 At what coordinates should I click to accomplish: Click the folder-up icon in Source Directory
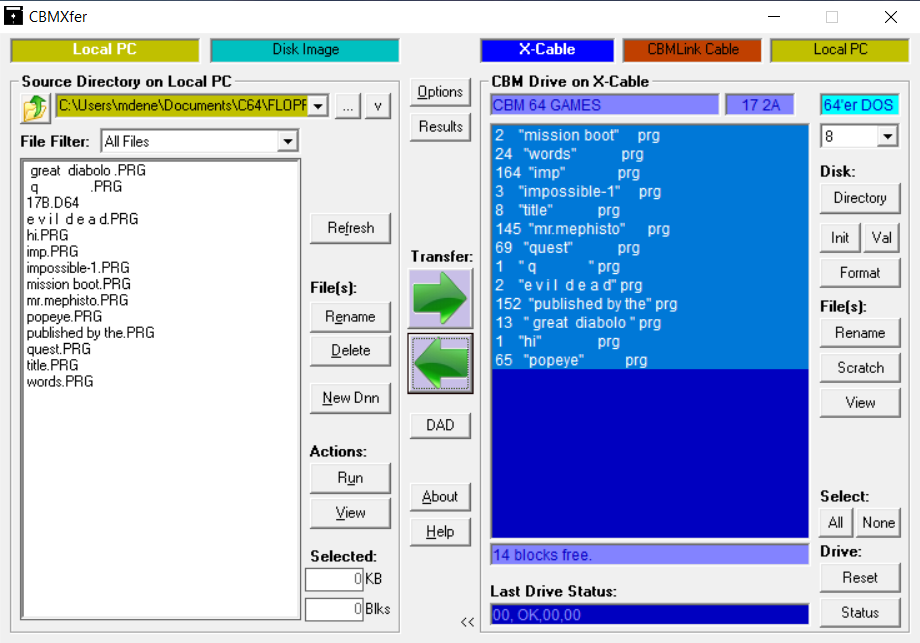point(36,107)
